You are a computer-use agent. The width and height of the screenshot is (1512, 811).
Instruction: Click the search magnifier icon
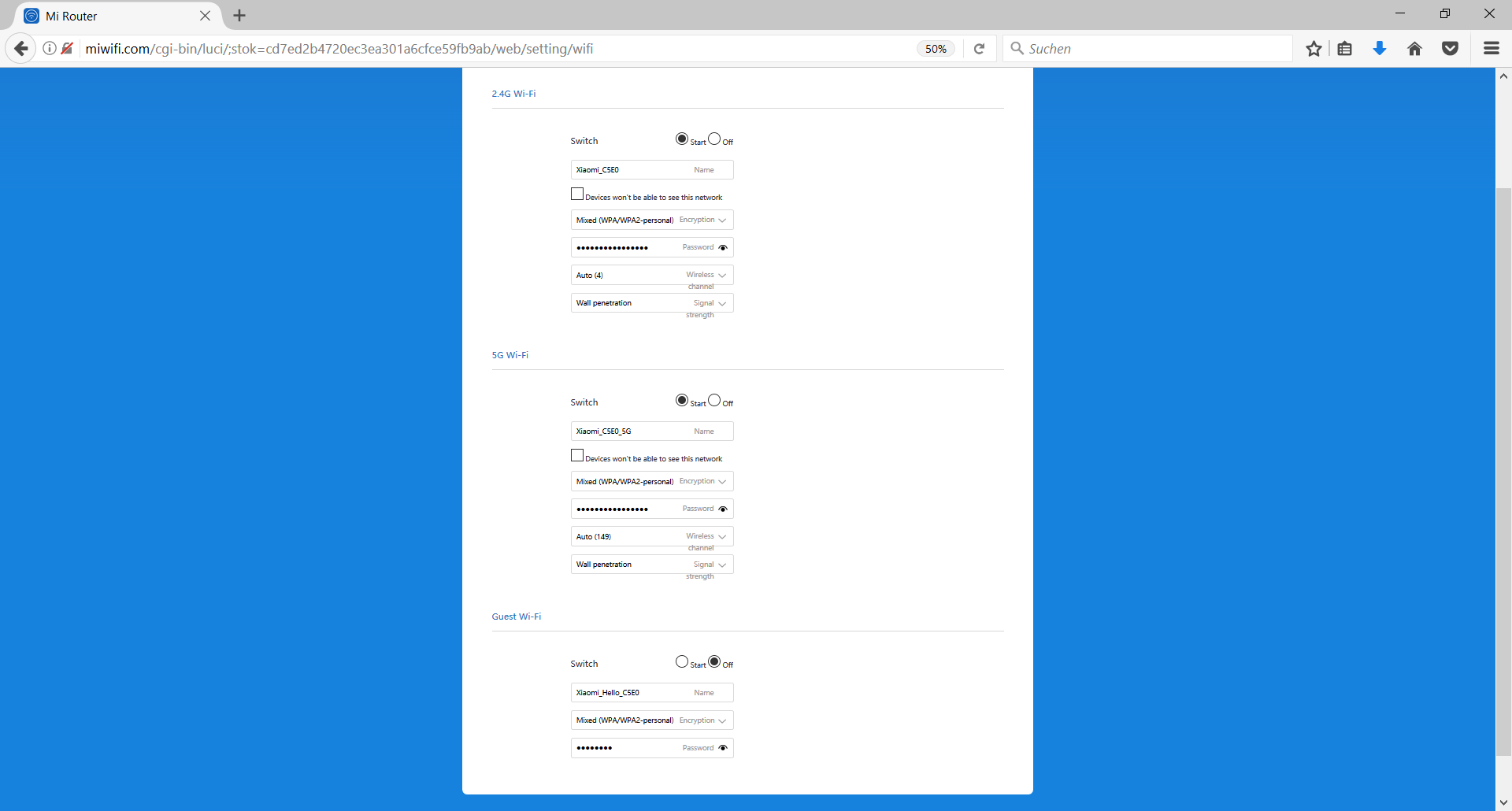[x=1017, y=49]
